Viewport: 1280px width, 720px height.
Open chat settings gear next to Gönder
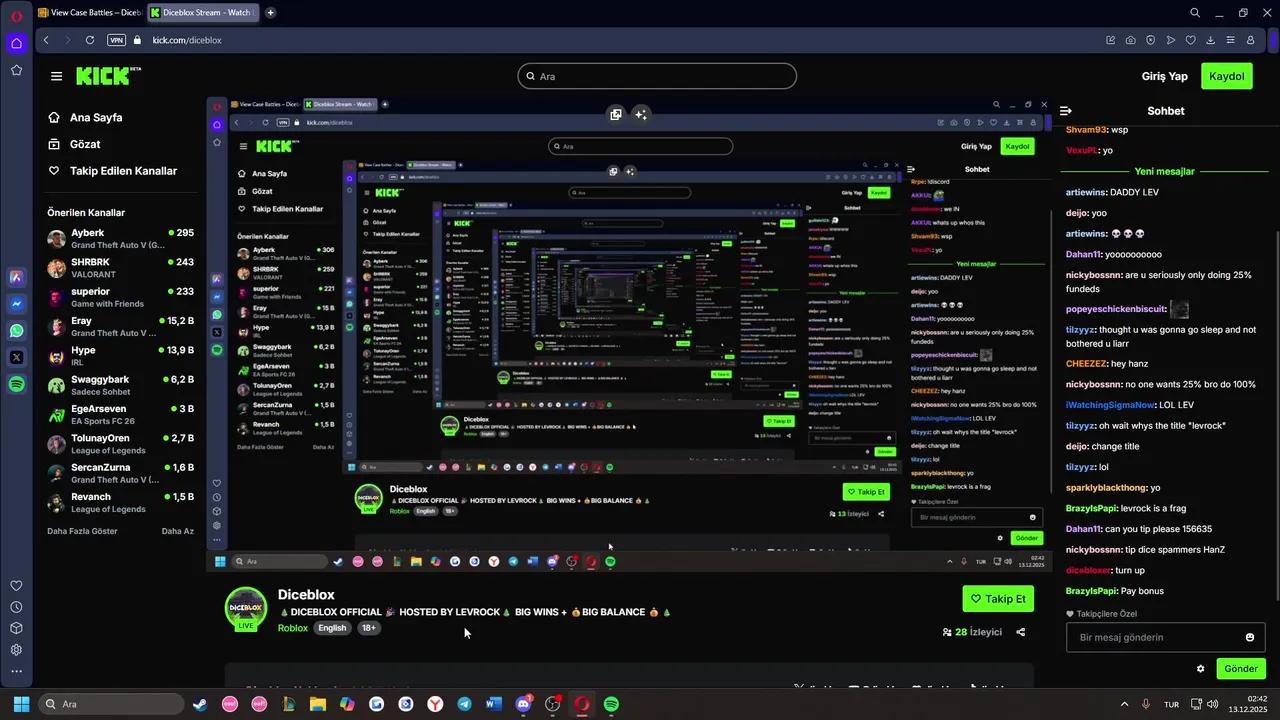pyautogui.click(x=1200, y=669)
